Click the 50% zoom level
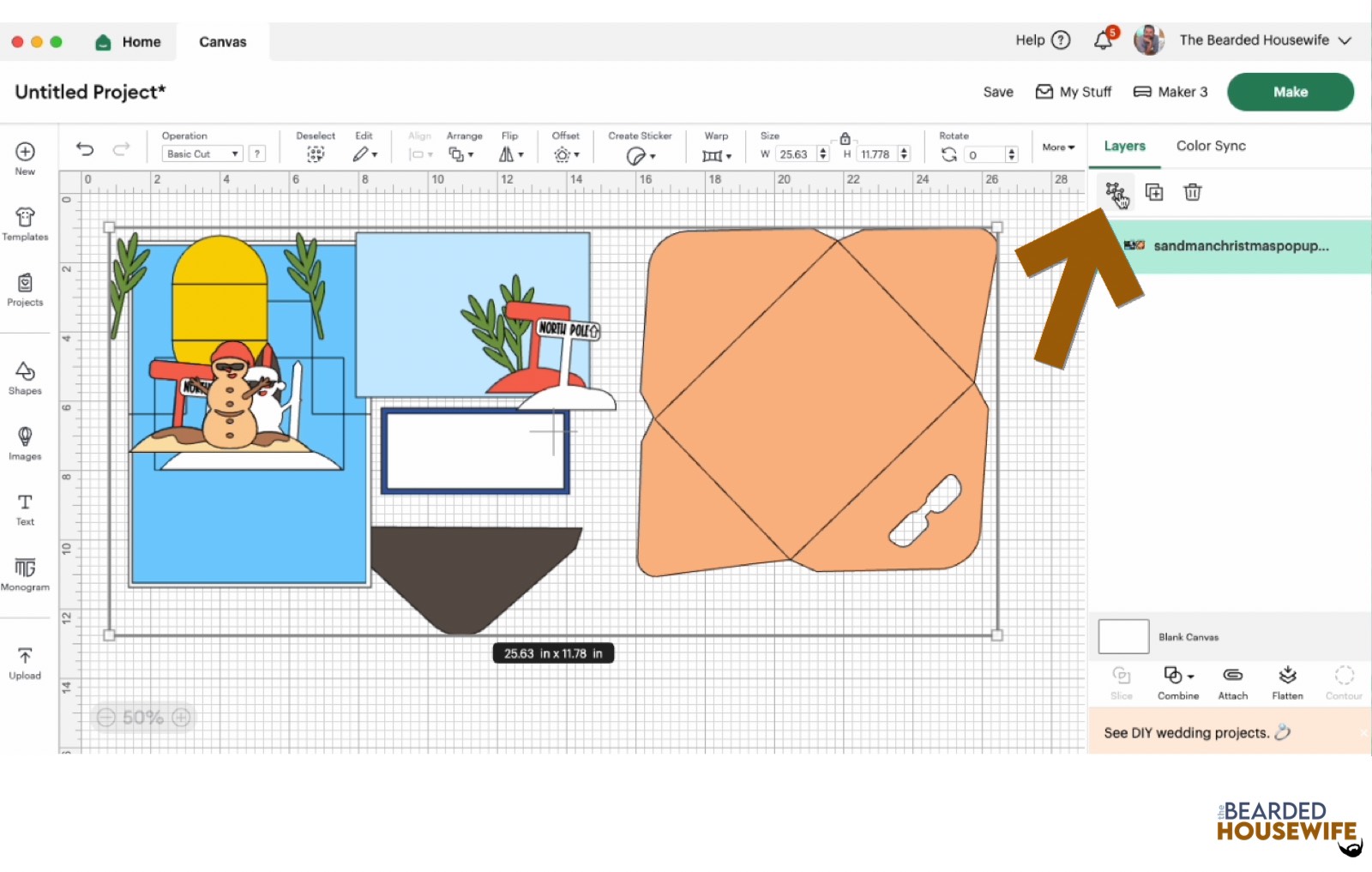The width and height of the screenshot is (1372, 872). pyautogui.click(x=142, y=718)
